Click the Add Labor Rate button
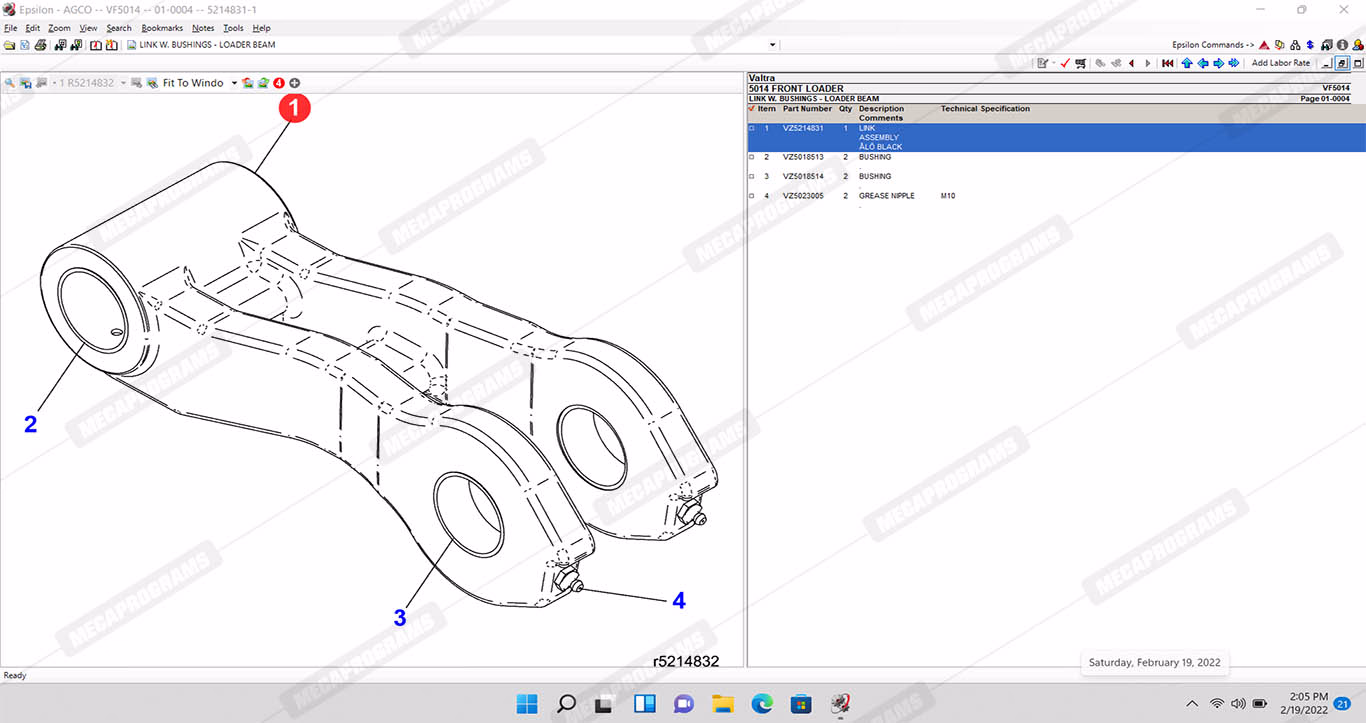 (1280, 63)
